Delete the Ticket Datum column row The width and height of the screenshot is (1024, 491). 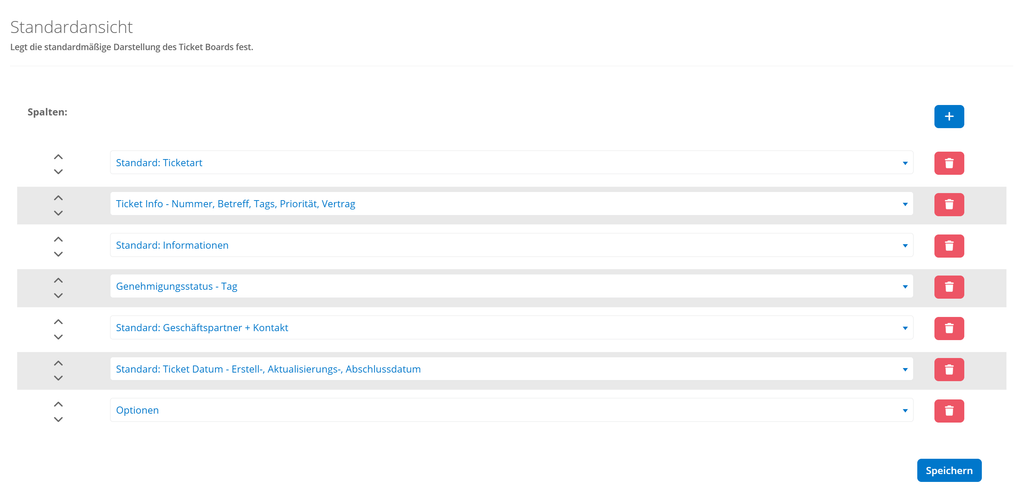tap(949, 369)
